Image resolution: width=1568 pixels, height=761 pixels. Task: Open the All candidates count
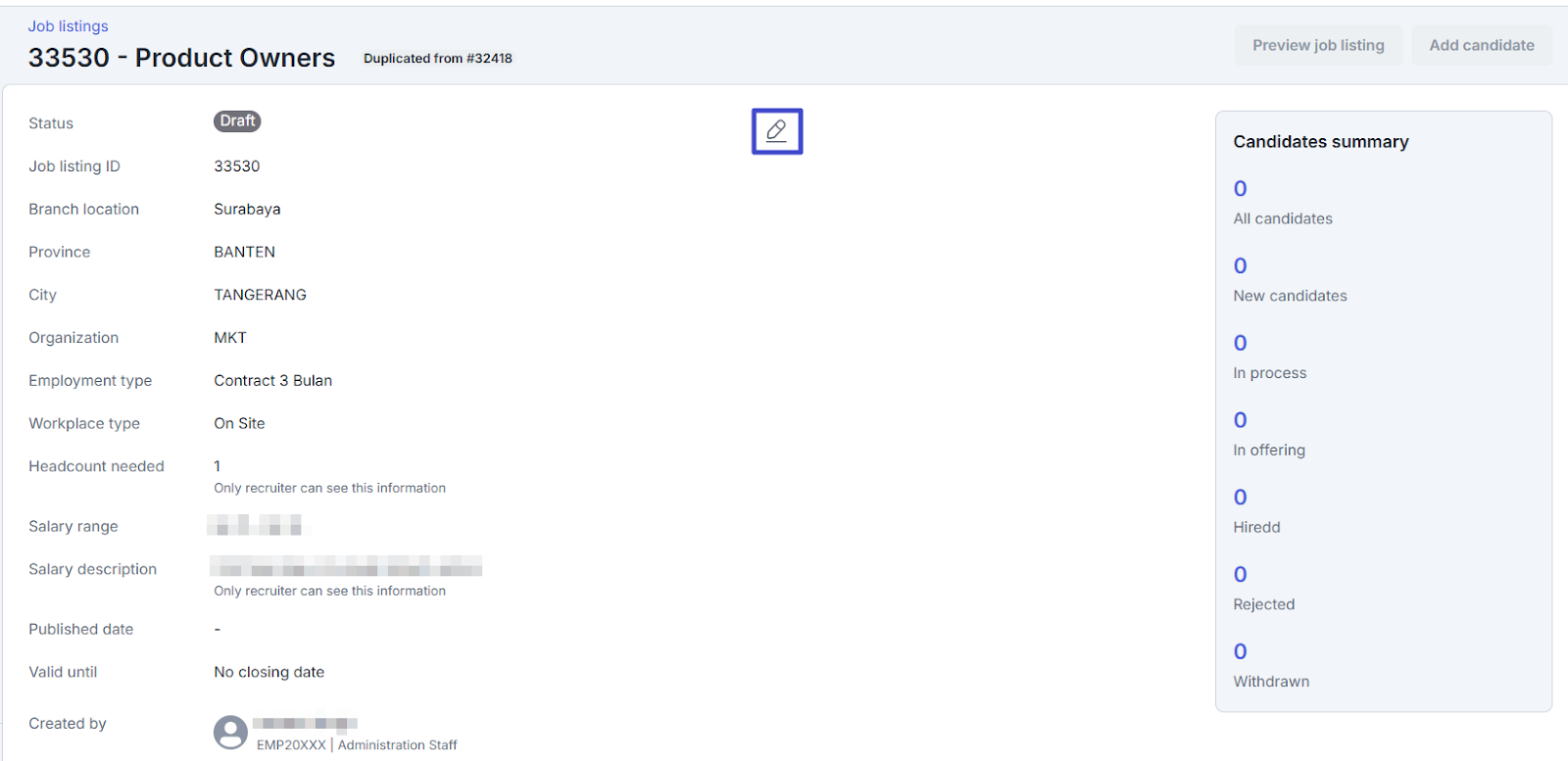point(1240,189)
